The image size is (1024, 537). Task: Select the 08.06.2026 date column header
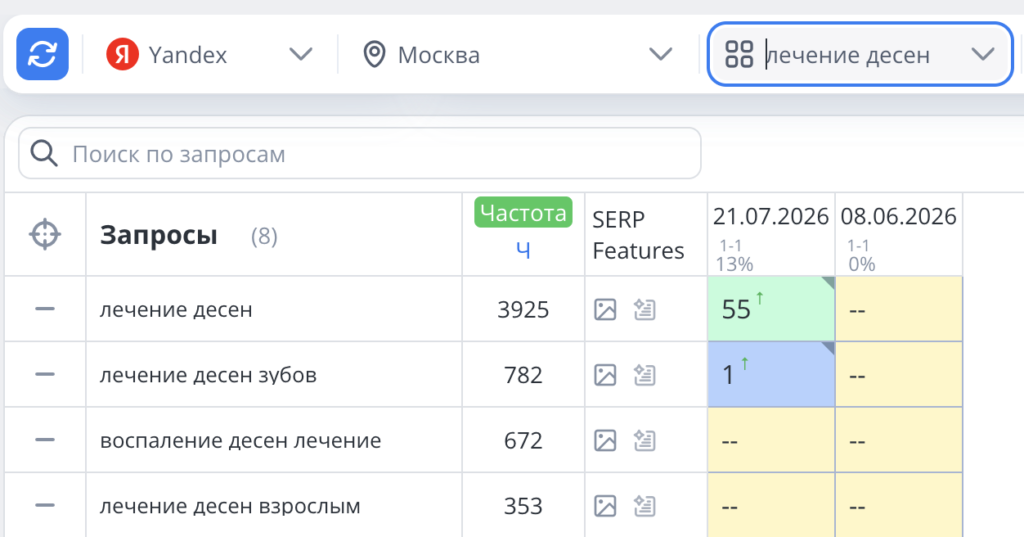click(899, 235)
